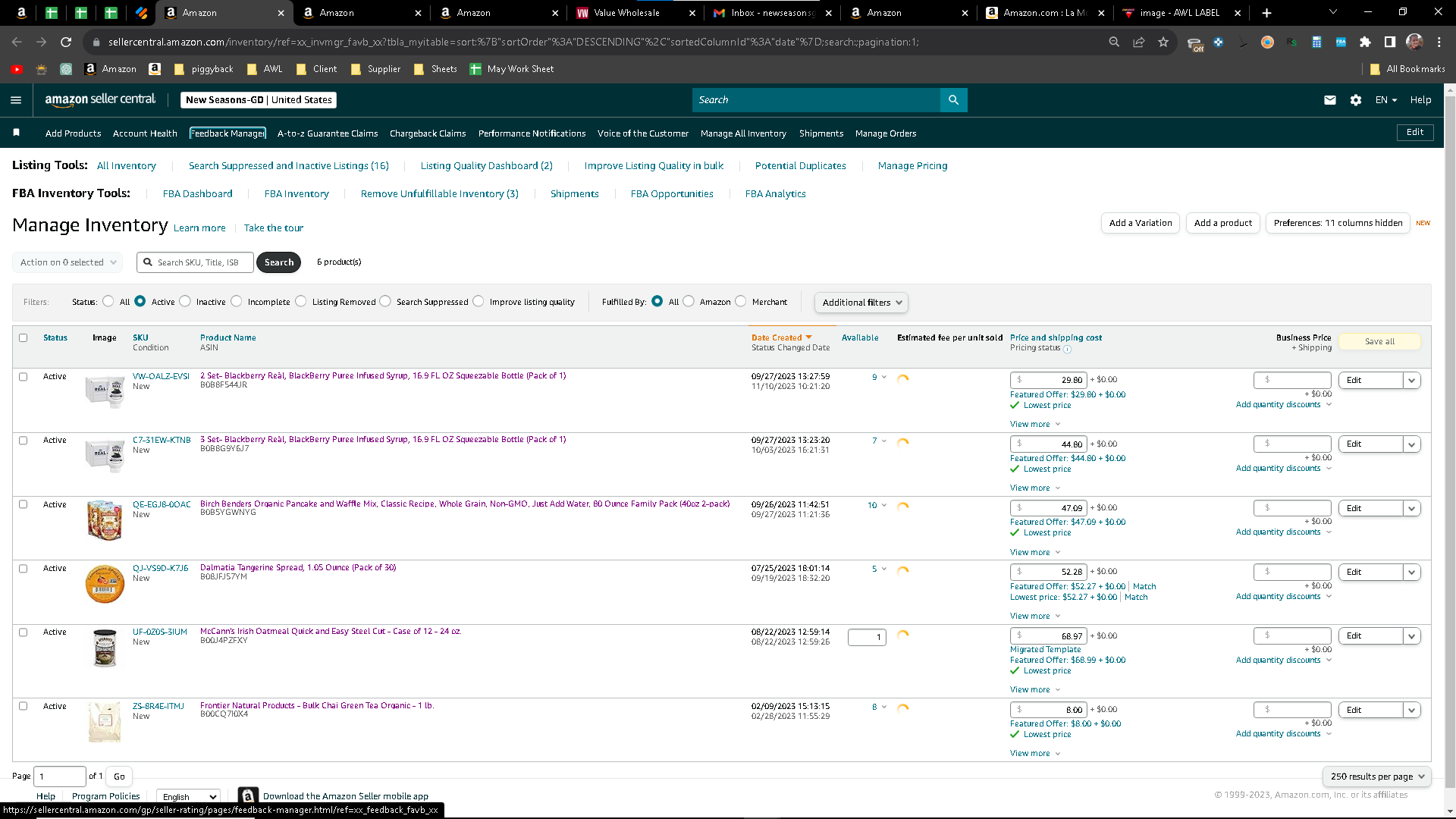Close the Value Wholesale tab
The width and height of the screenshot is (1456, 819).
(x=692, y=13)
